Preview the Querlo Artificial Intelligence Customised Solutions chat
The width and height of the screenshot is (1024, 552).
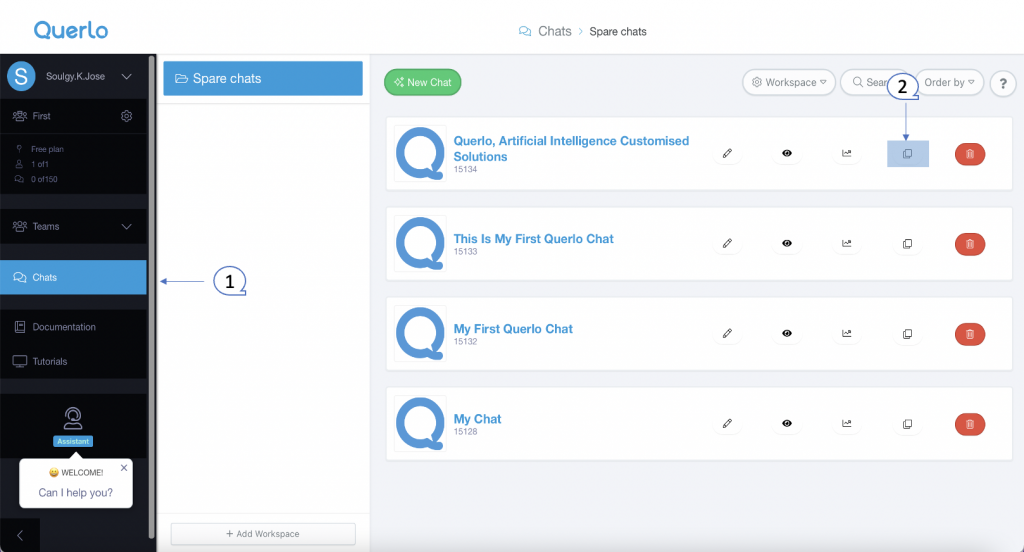coord(787,154)
